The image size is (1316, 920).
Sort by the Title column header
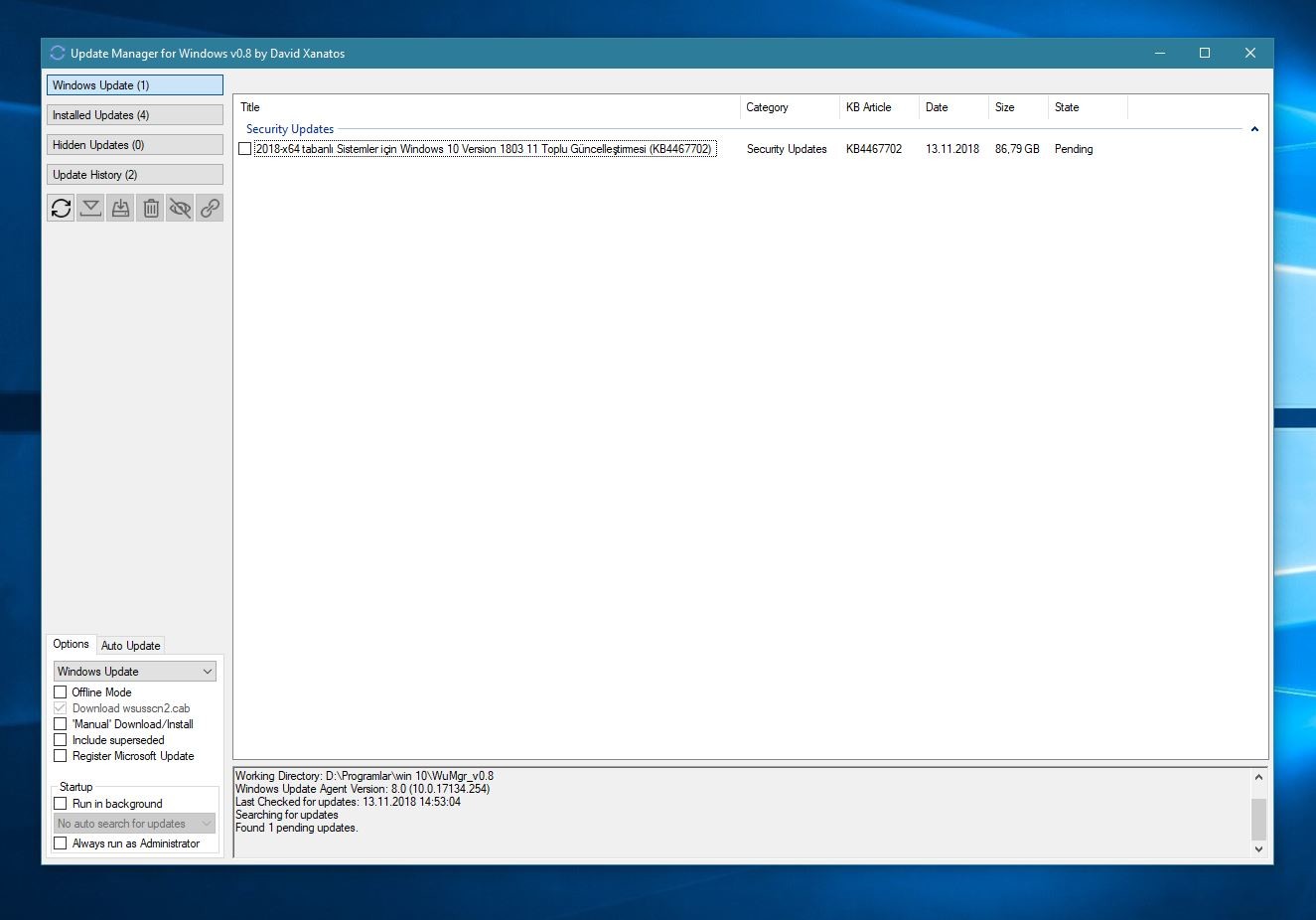pyautogui.click(x=488, y=107)
